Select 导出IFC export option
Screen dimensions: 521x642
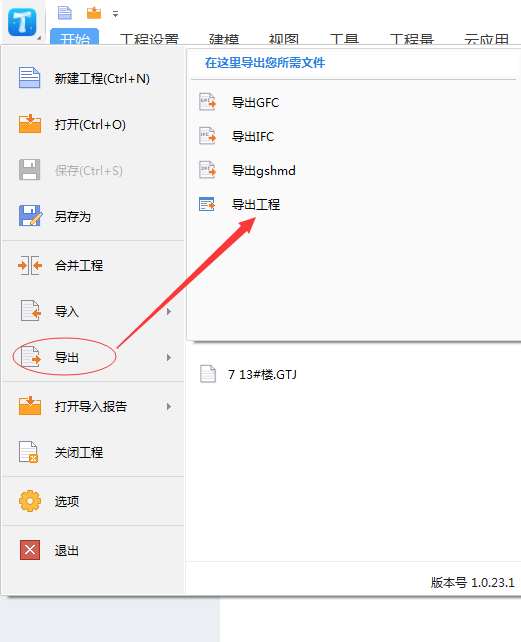[253, 136]
